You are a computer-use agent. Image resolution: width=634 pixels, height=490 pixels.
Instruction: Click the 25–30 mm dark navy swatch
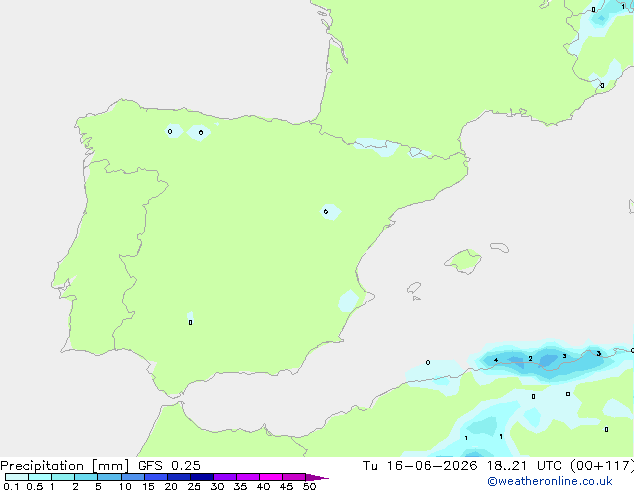click(x=201, y=477)
